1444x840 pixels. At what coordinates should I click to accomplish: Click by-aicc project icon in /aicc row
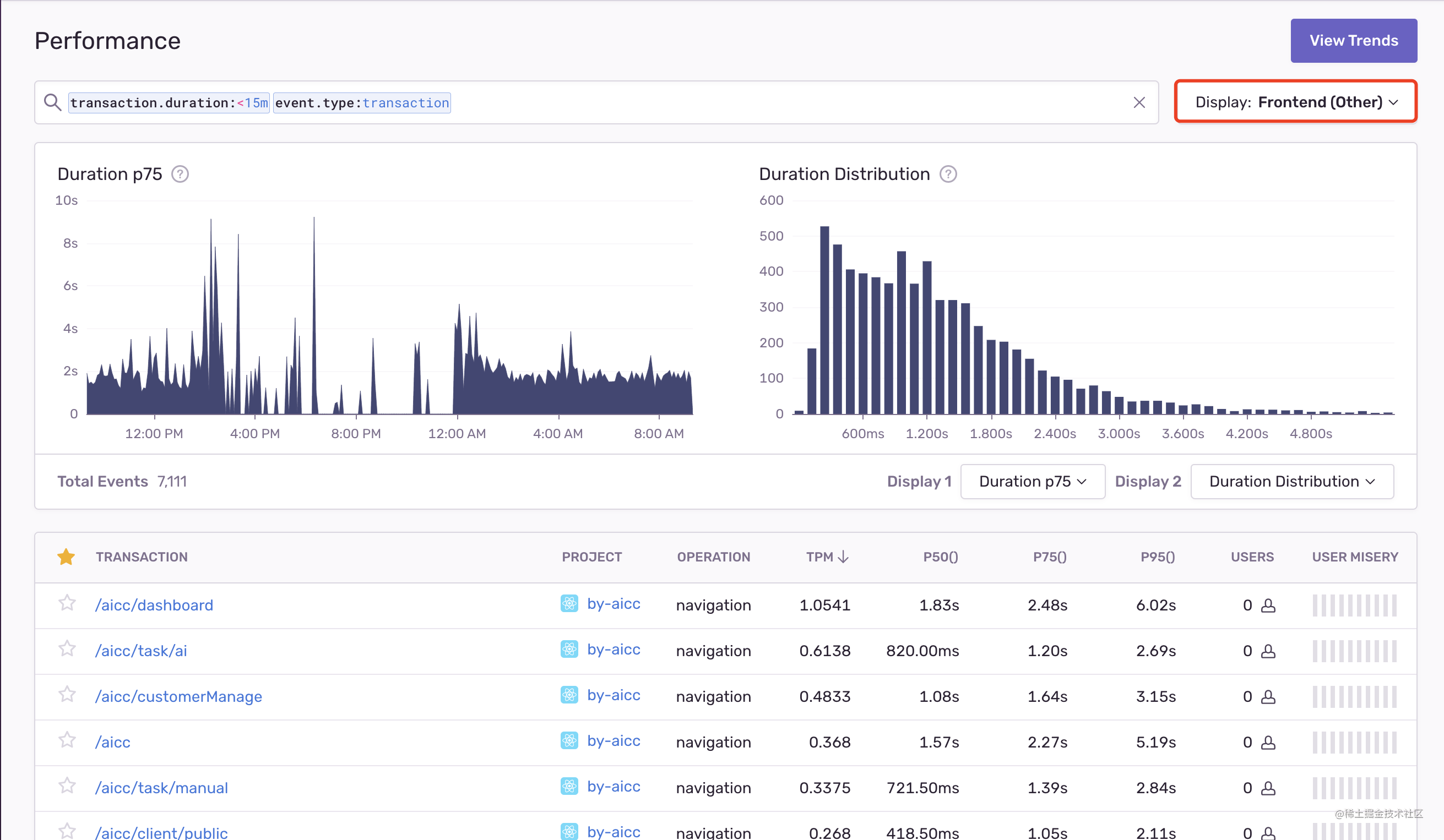tap(569, 741)
